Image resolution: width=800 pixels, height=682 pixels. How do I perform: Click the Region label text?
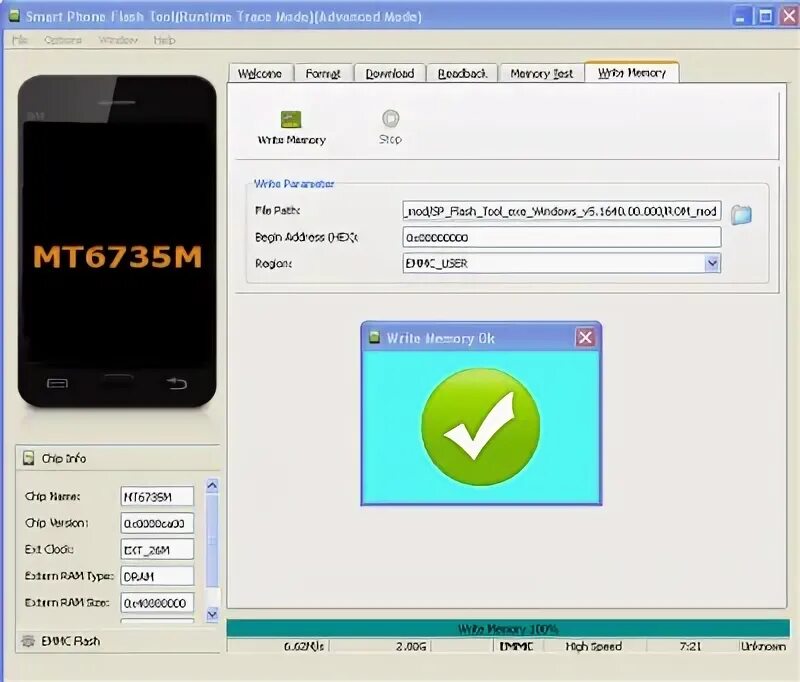(273, 264)
